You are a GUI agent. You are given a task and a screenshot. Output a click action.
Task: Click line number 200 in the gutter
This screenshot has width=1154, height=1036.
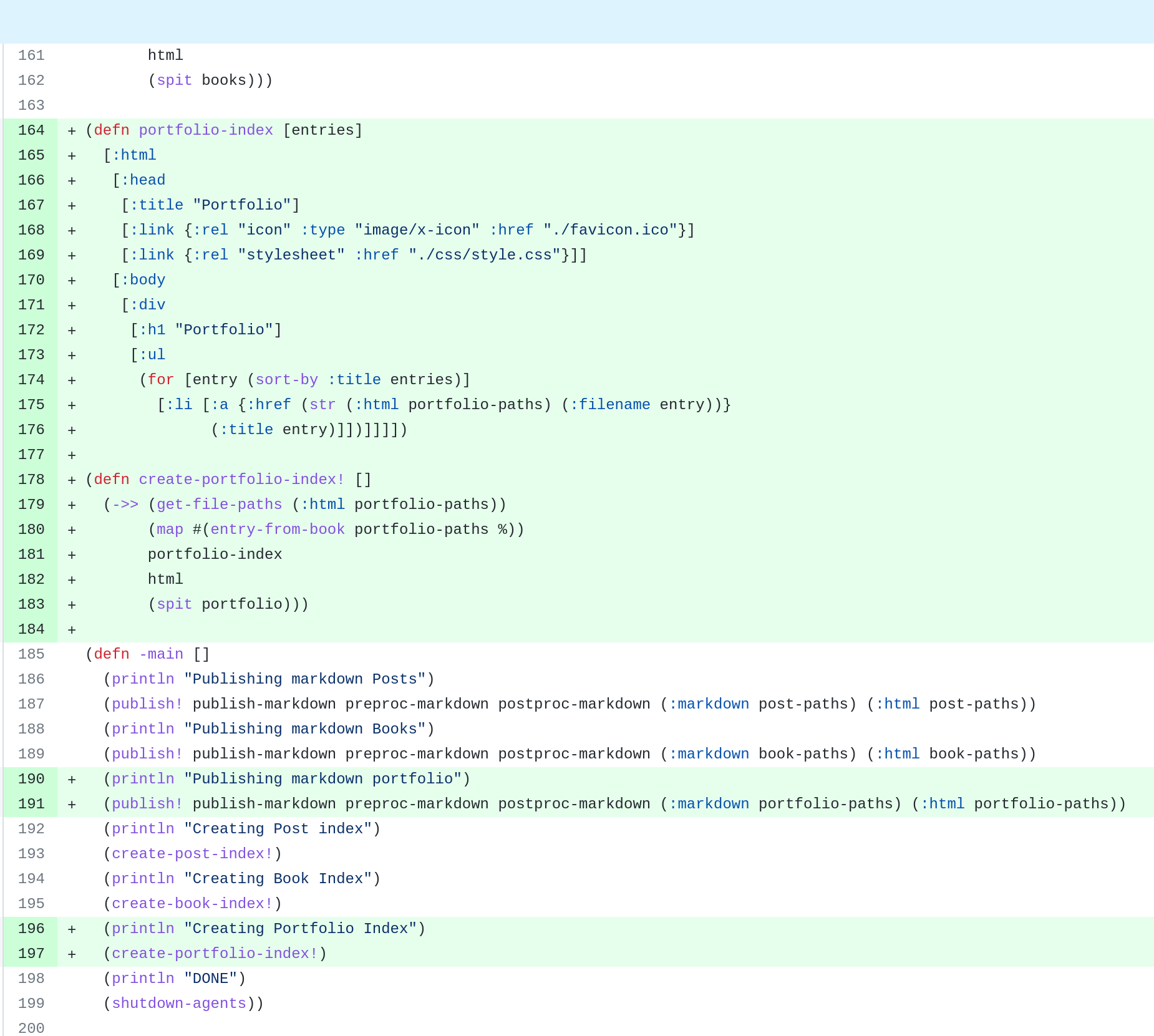[31, 1028]
